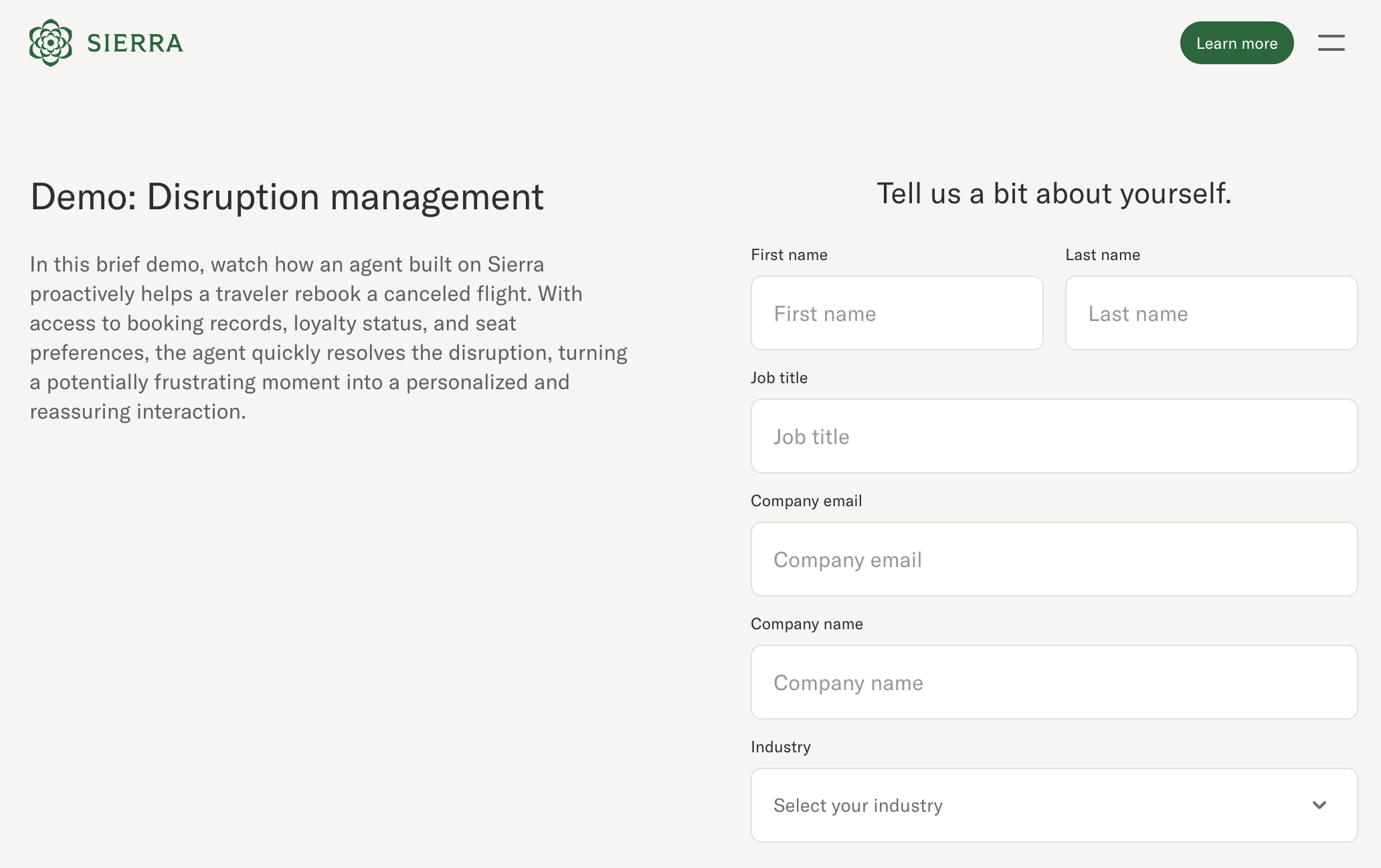
Task: Click the Sierra flower logo icon
Action: [51, 43]
